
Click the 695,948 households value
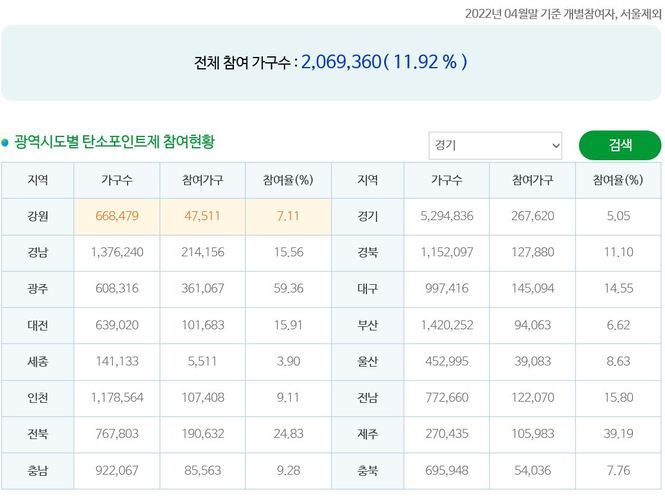[x=447, y=470]
